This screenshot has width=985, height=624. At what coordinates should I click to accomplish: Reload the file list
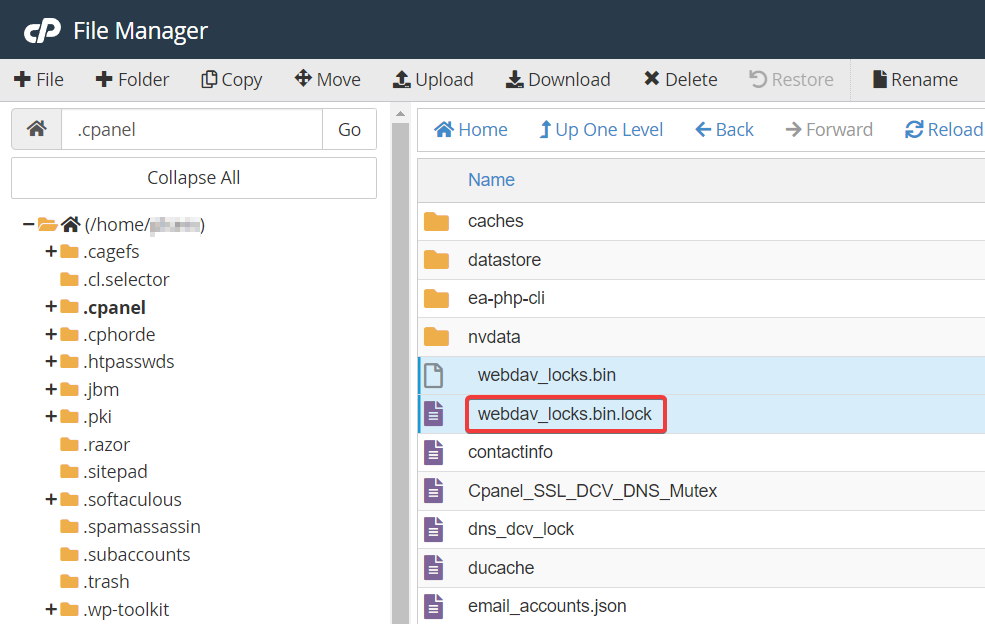pos(944,129)
